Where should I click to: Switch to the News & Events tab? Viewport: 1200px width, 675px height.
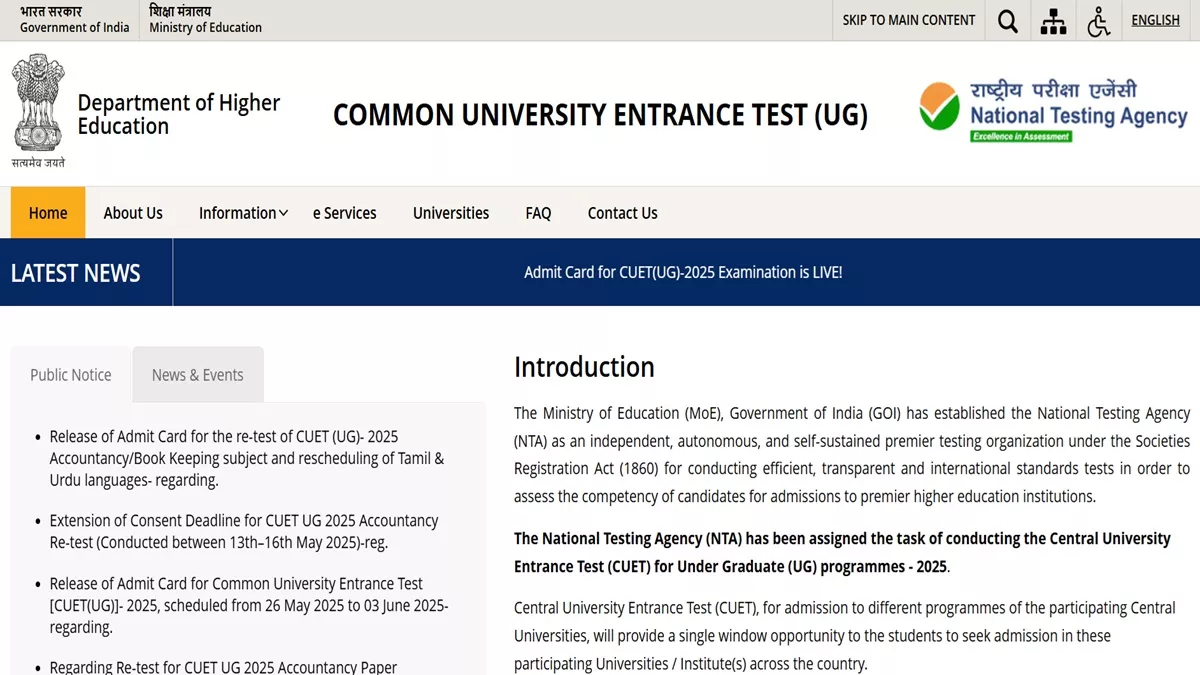198,375
